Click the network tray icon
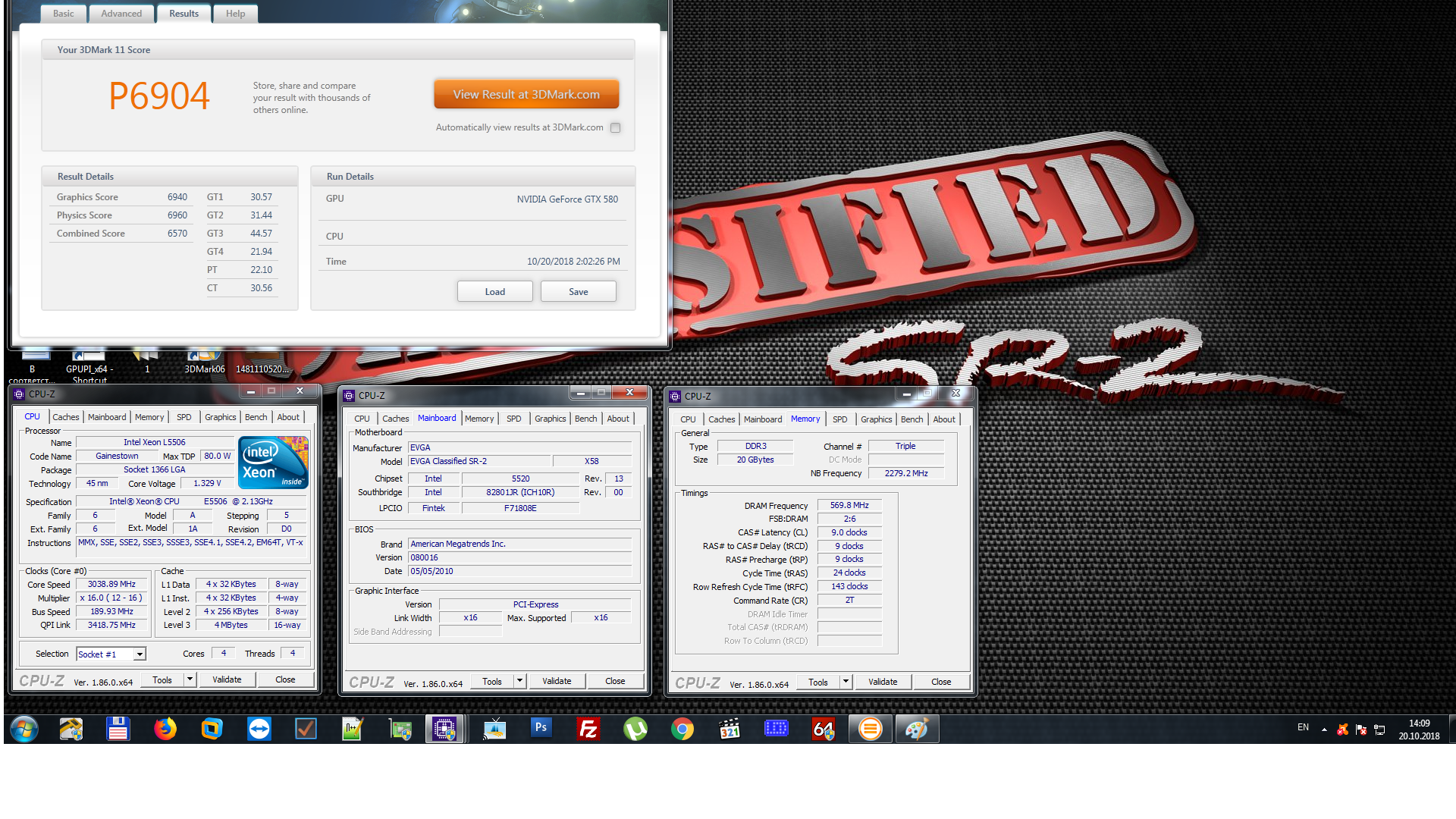 [1379, 730]
